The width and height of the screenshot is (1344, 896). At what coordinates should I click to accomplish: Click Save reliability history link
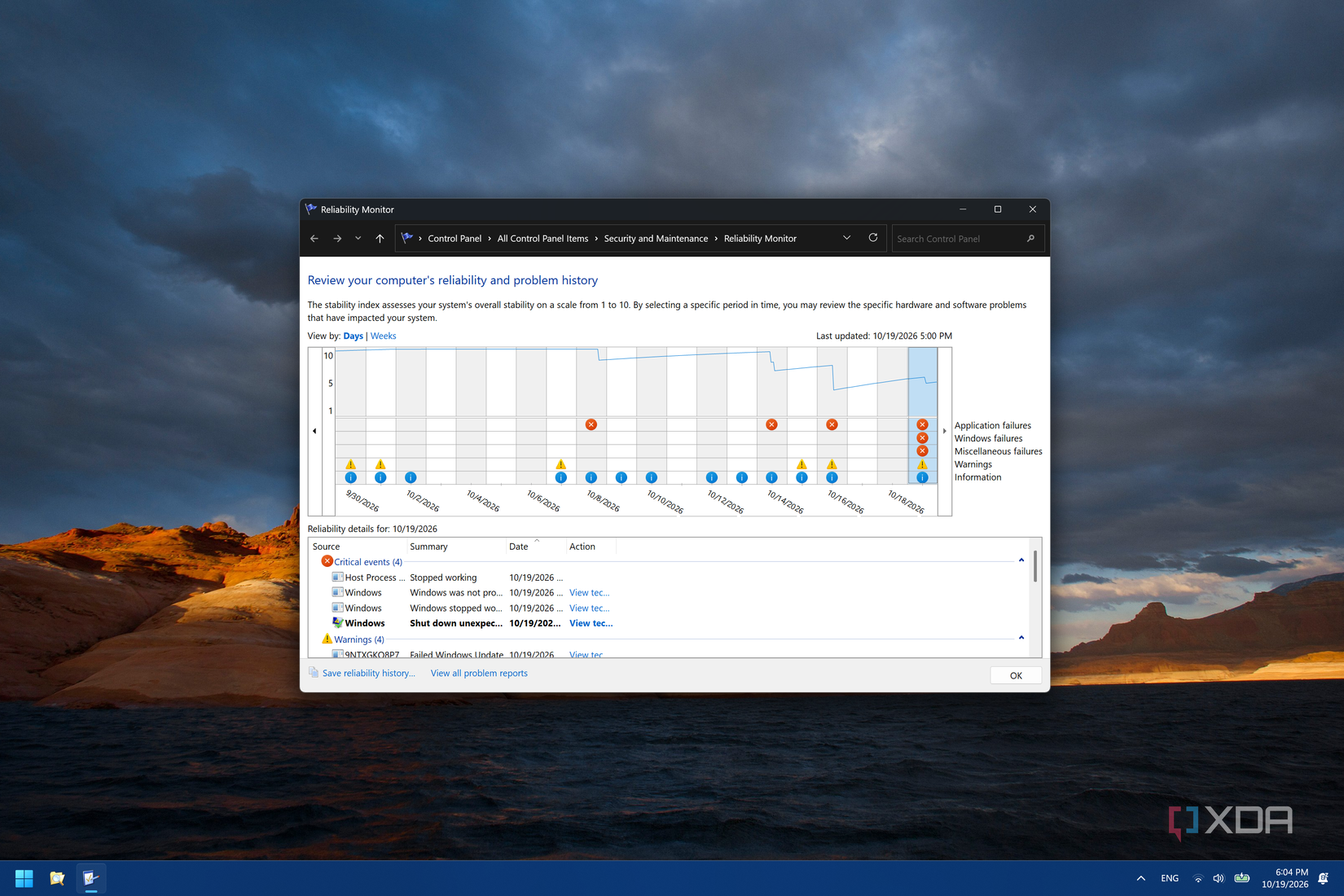[368, 673]
